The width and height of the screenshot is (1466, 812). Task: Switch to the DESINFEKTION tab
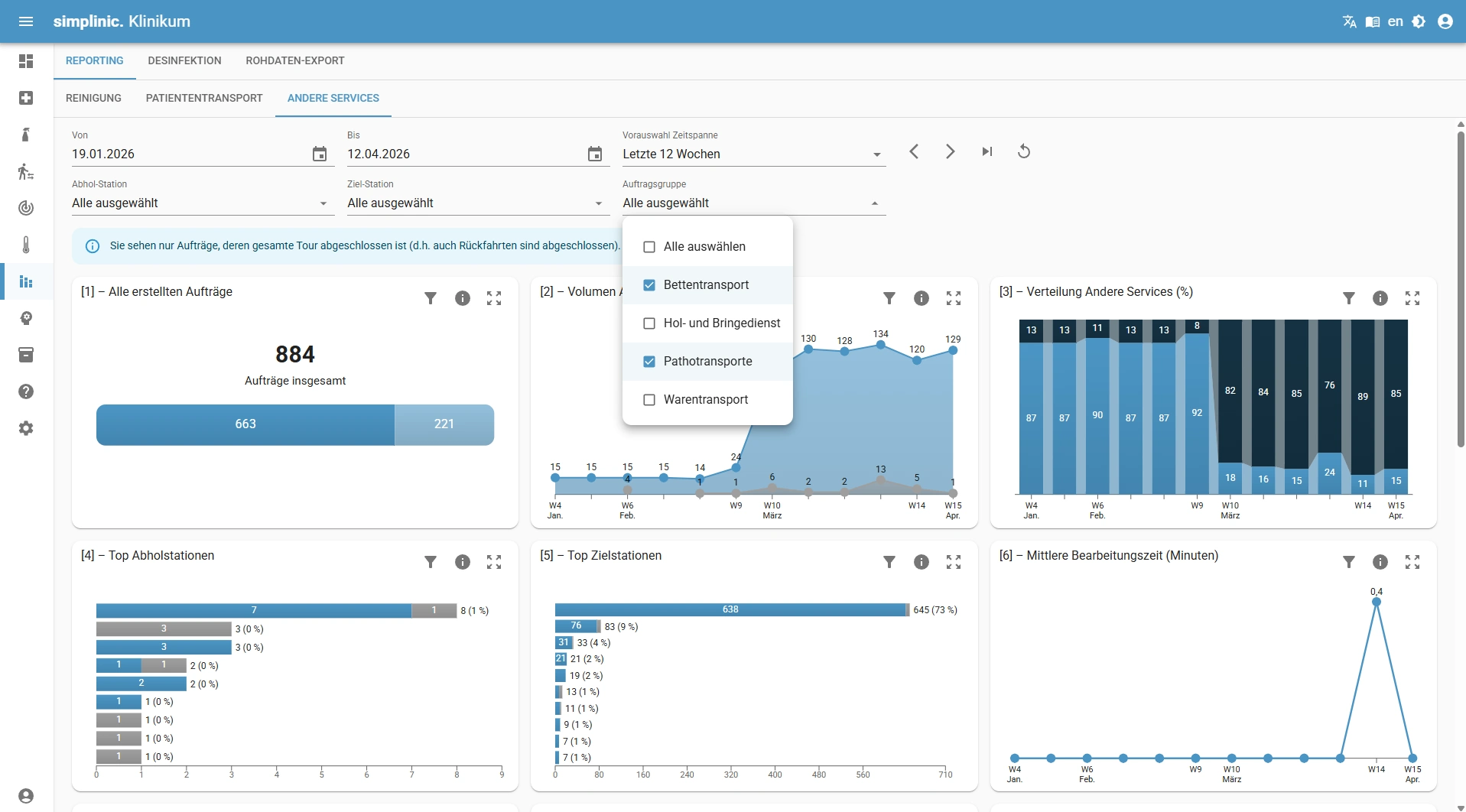coord(184,60)
